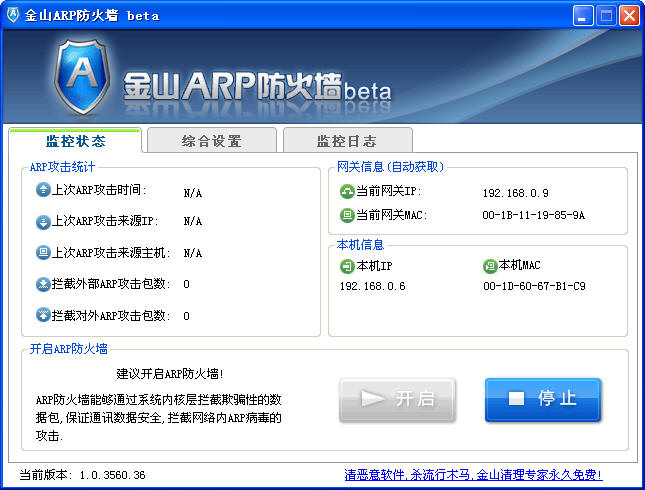The width and height of the screenshot is (645, 490).
Task: Click the 金山ARP防火墙 beta banner title
Action: click(257, 87)
